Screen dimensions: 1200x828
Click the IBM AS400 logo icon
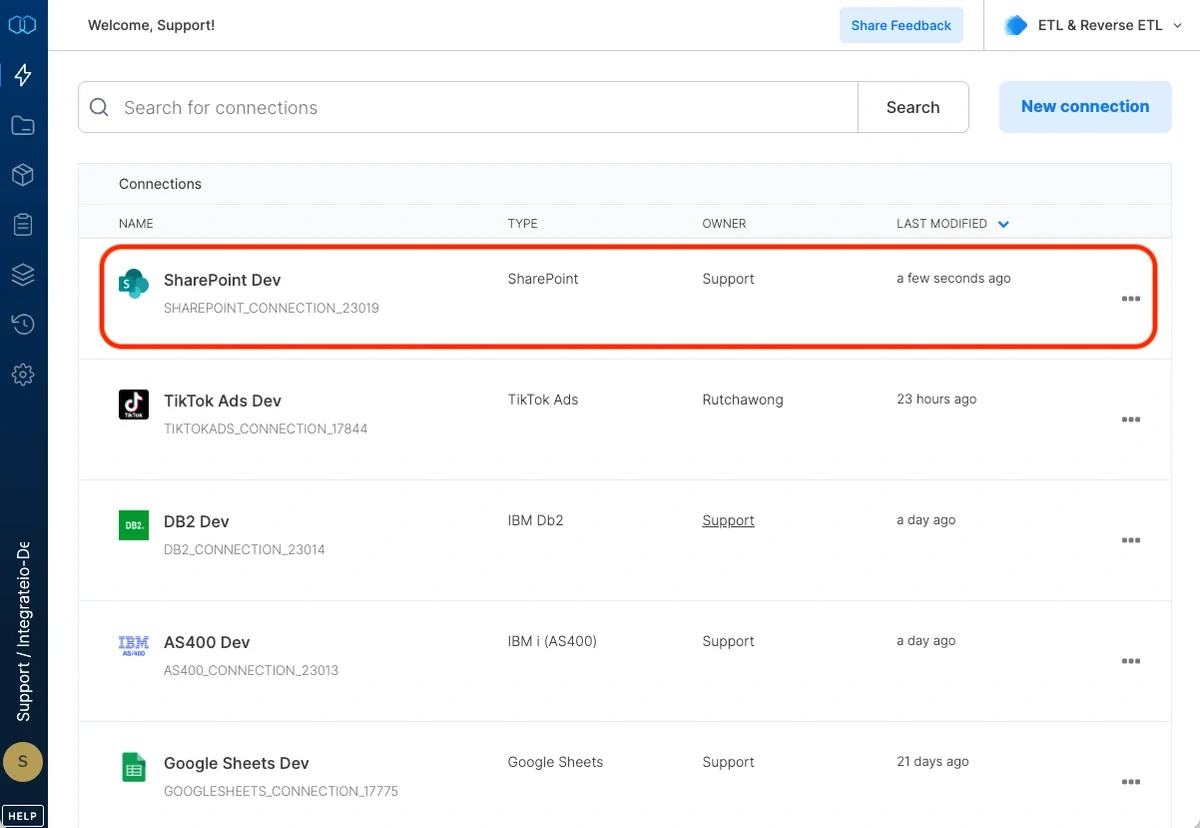pos(133,646)
